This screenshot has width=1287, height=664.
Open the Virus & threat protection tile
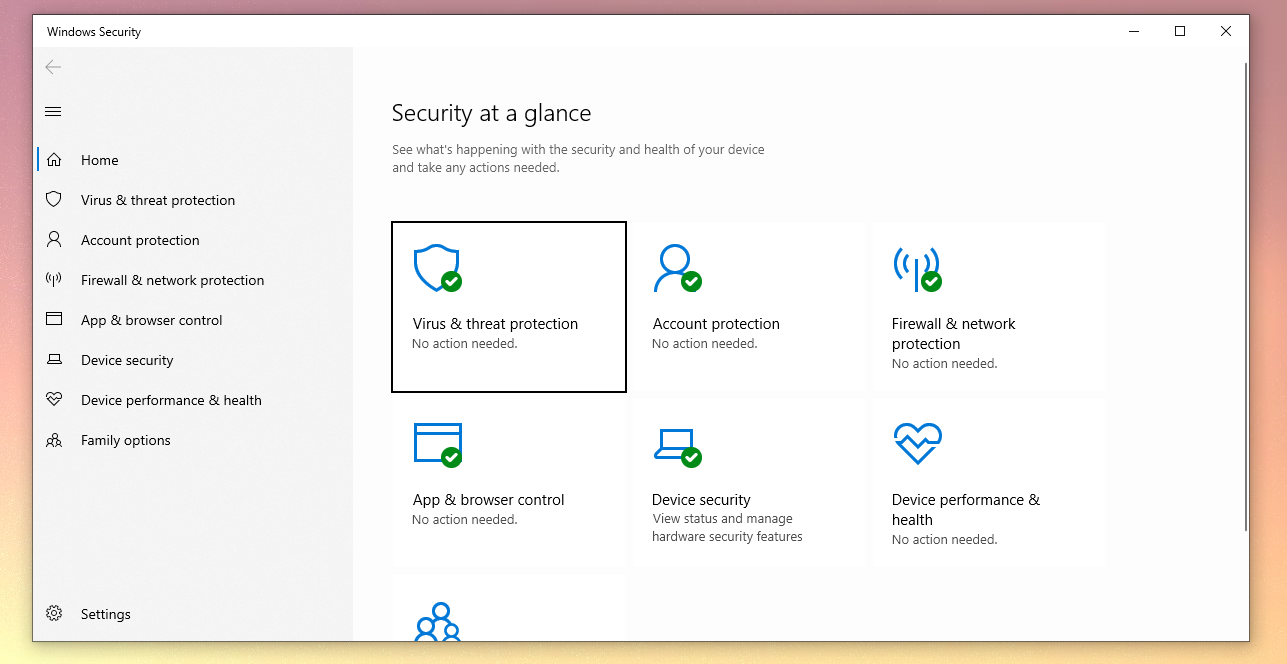pos(508,306)
